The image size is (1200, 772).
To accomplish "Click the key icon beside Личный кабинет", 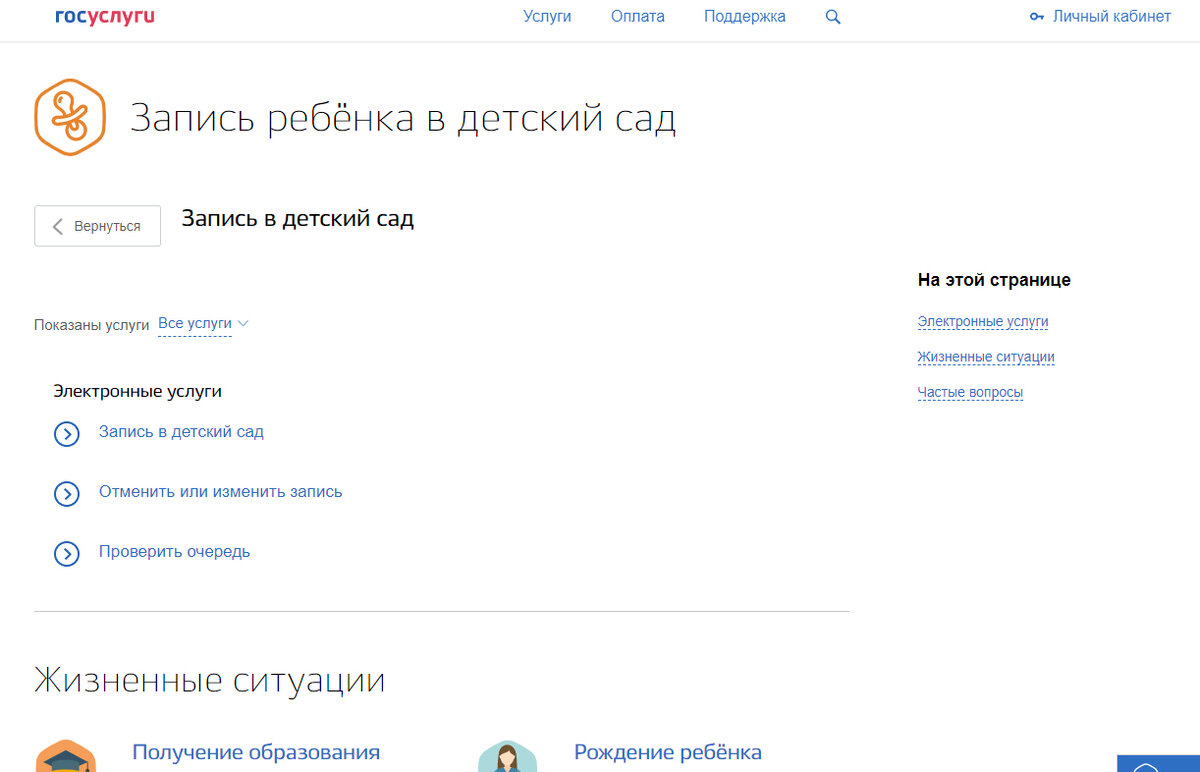I will point(1037,17).
